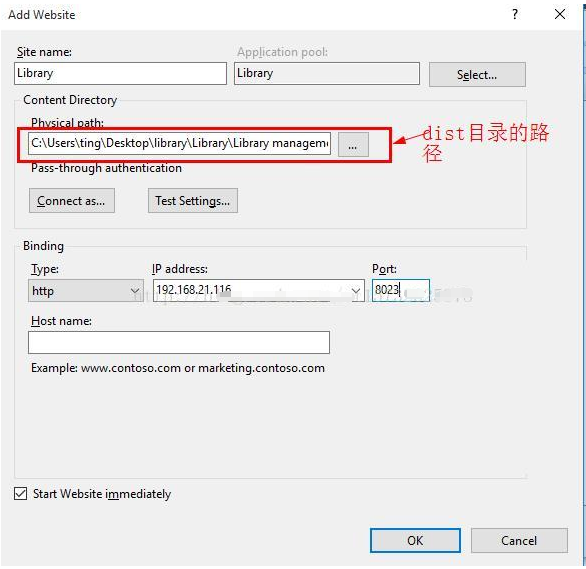Click the Host name text box
Screen dimensions: 586x569
(179, 342)
